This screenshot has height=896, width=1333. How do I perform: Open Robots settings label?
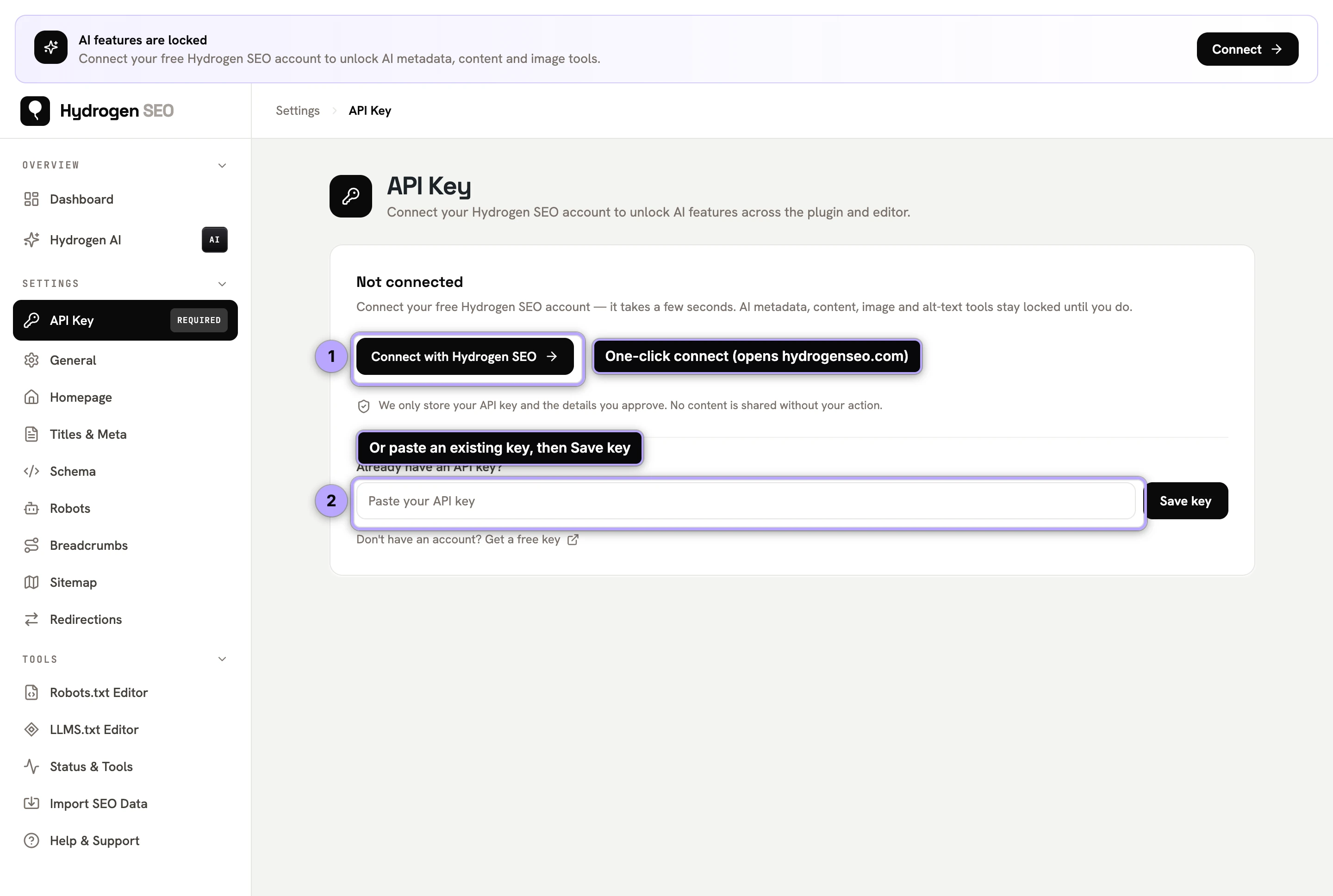[70, 509]
